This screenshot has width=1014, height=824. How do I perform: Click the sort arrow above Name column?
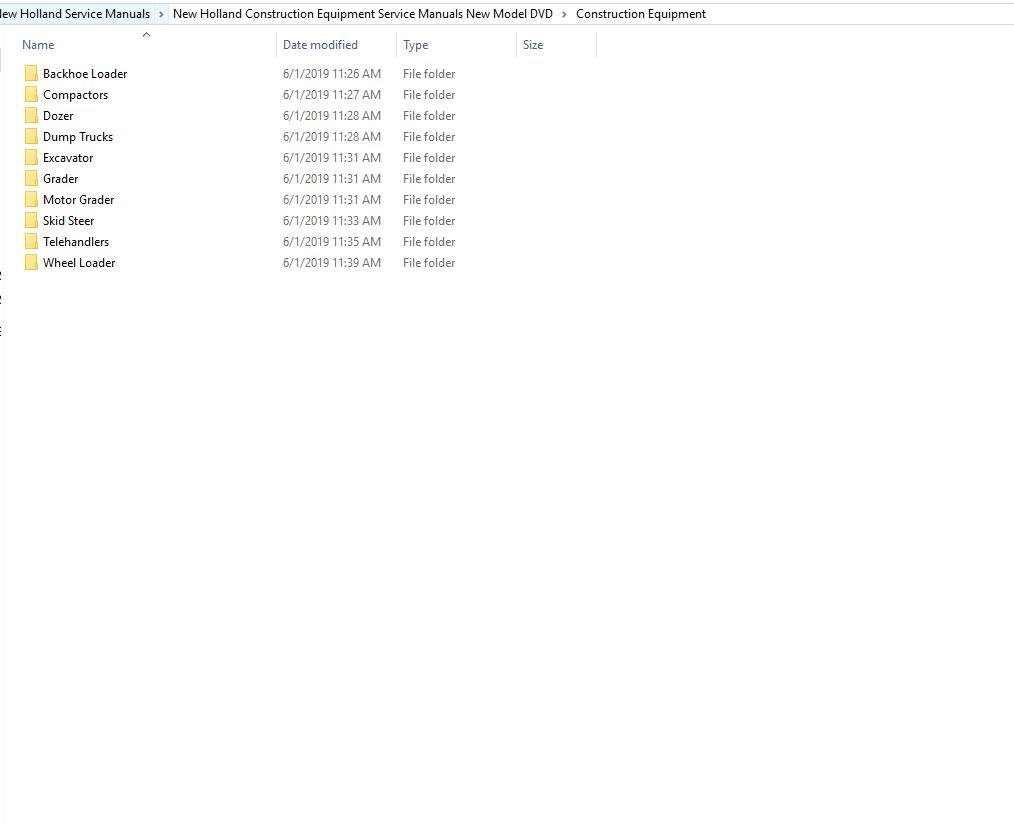pyautogui.click(x=146, y=34)
